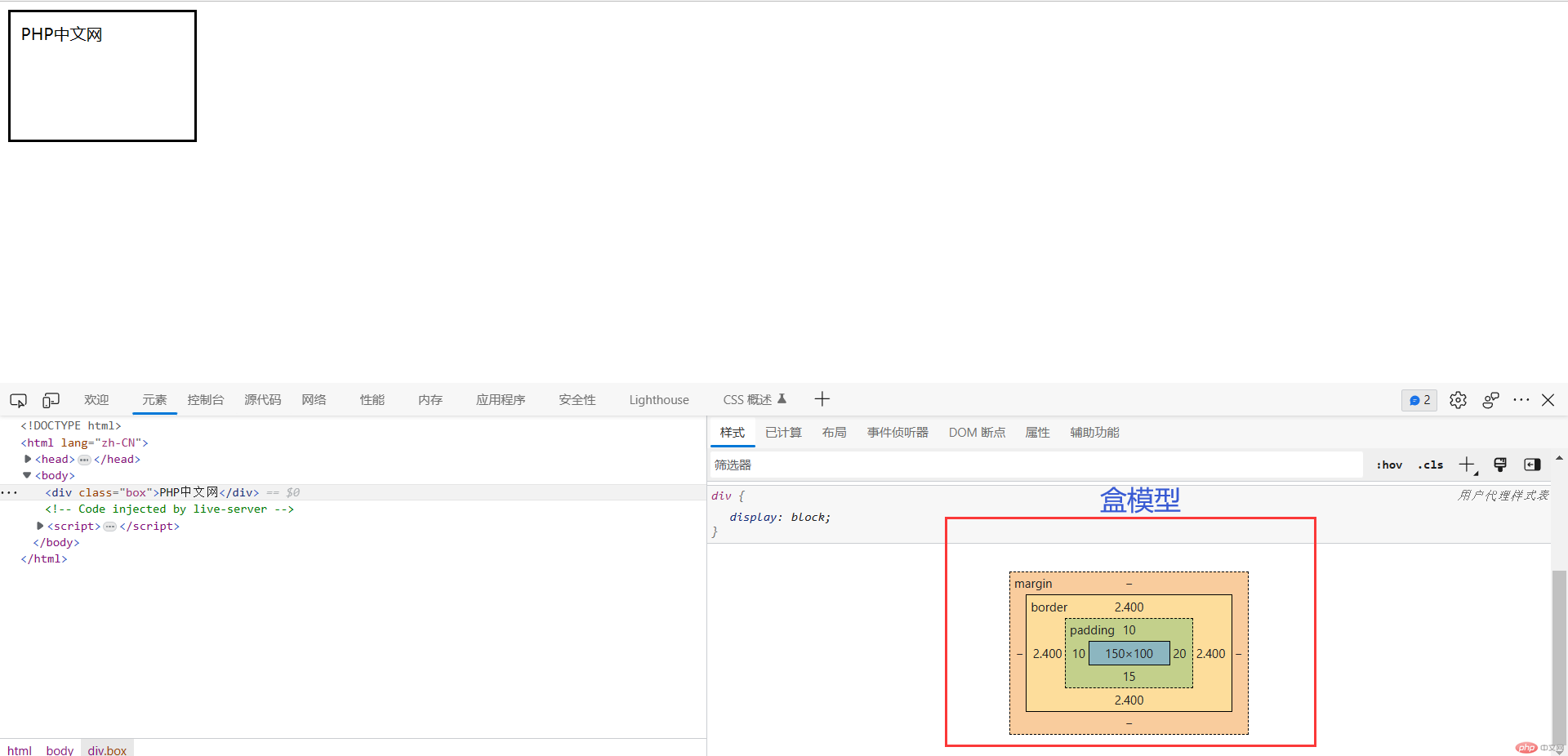Open the Lighthouse tab

coord(659,400)
